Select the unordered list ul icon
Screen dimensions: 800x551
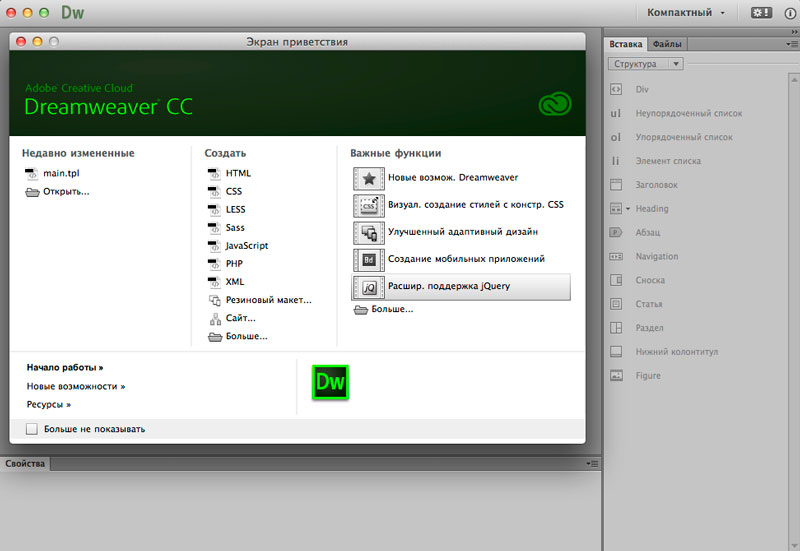pyautogui.click(x=616, y=113)
